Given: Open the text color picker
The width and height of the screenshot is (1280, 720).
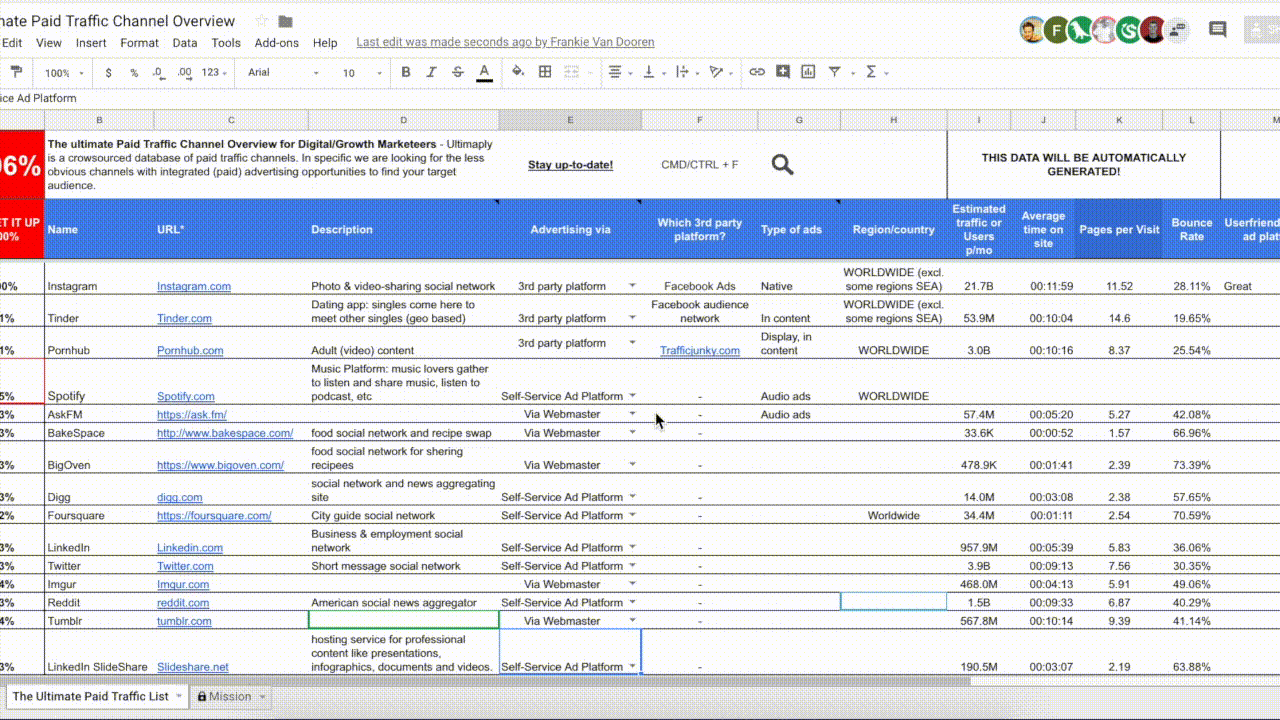Looking at the screenshot, I should [x=484, y=72].
